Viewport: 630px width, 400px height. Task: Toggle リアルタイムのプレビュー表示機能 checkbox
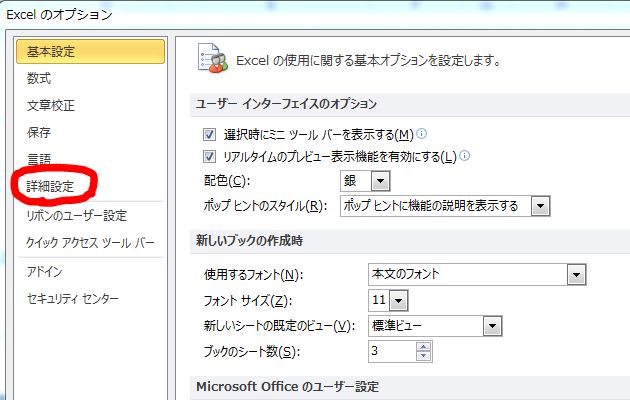[x=209, y=156]
